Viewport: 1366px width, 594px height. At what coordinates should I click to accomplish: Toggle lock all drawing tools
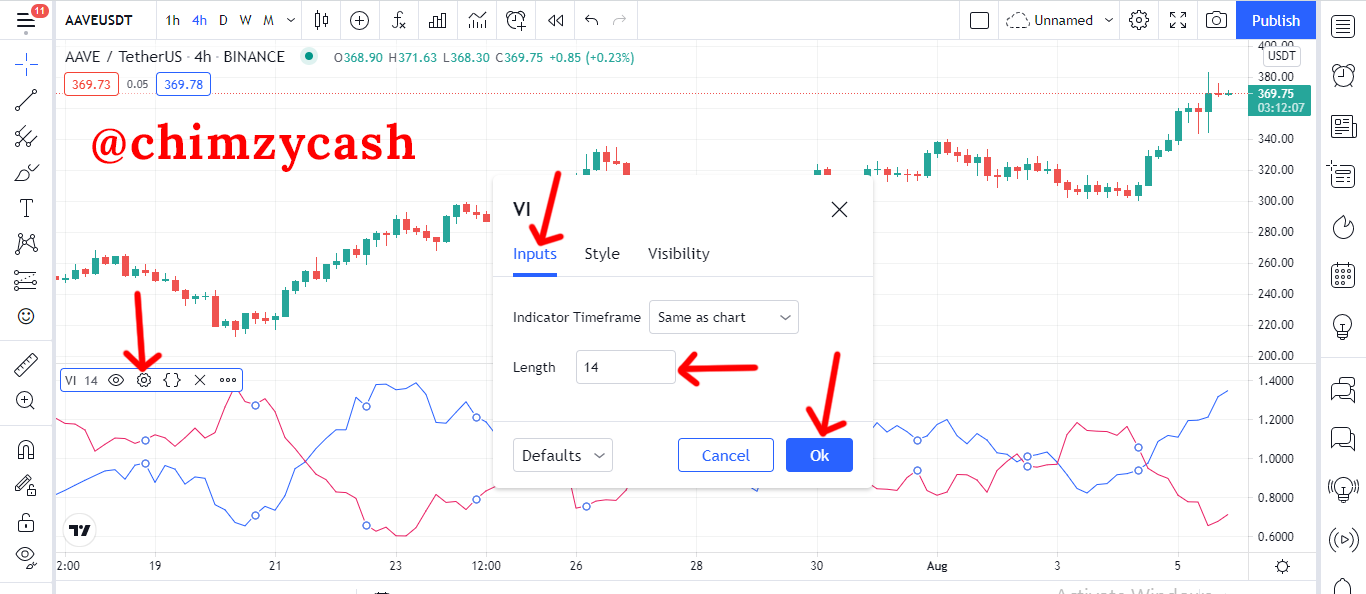click(x=26, y=522)
